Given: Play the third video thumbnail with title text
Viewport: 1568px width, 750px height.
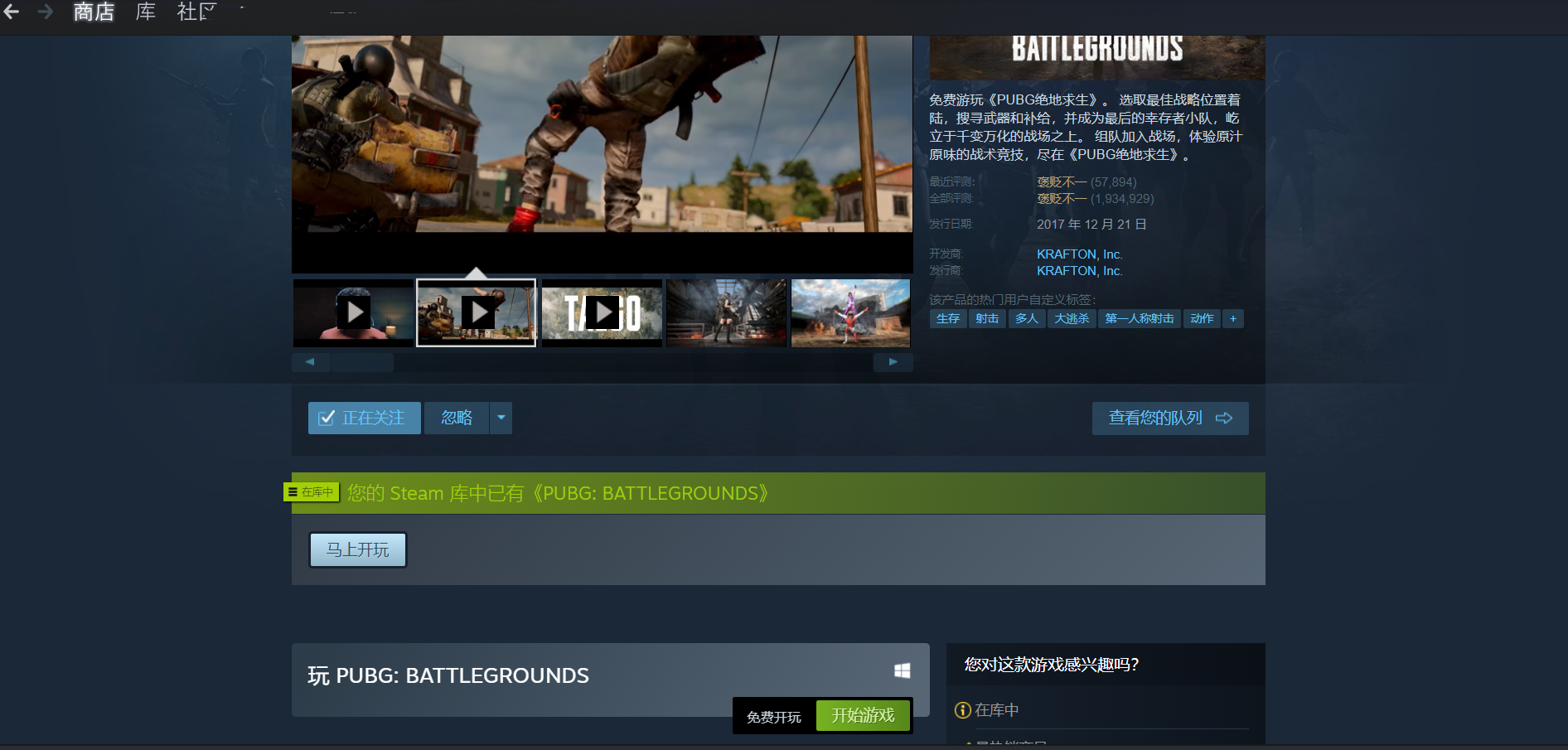Looking at the screenshot, I should coord(602,312).
